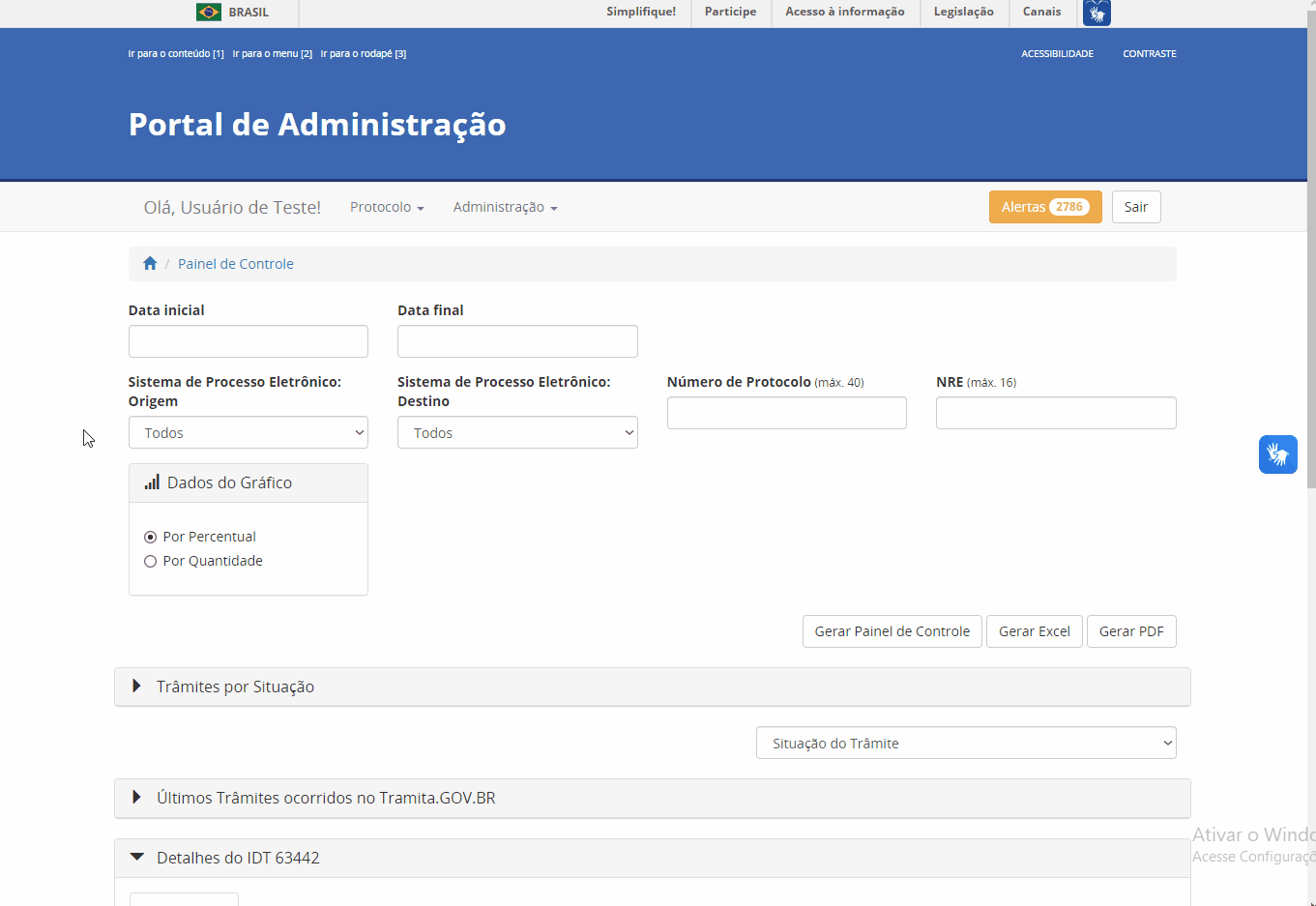Focus the Data inicial input field

(x=249, y=341)
